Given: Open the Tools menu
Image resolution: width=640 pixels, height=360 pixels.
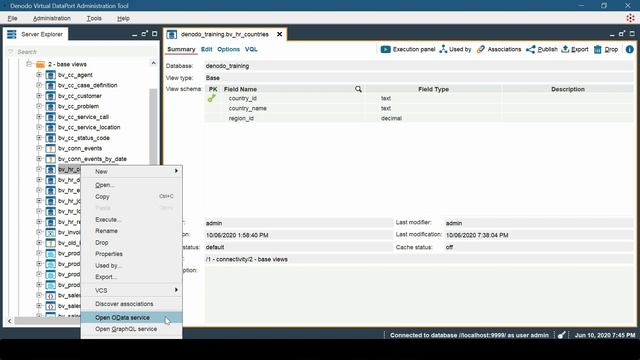Looking at the screenshot, I should coord(94,18).
